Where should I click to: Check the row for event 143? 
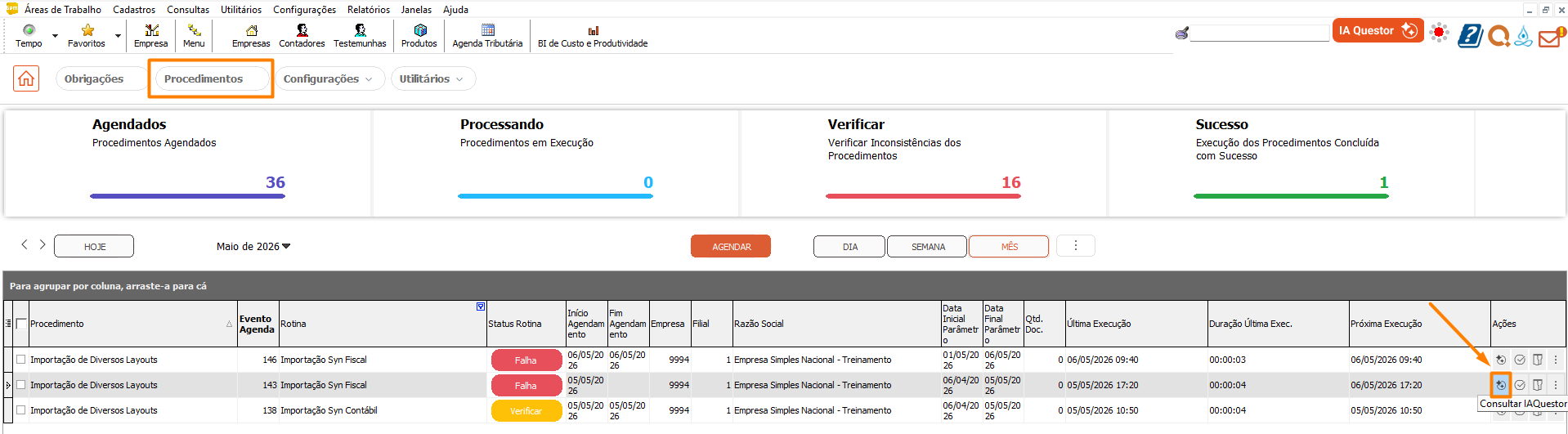click(21, 385)
